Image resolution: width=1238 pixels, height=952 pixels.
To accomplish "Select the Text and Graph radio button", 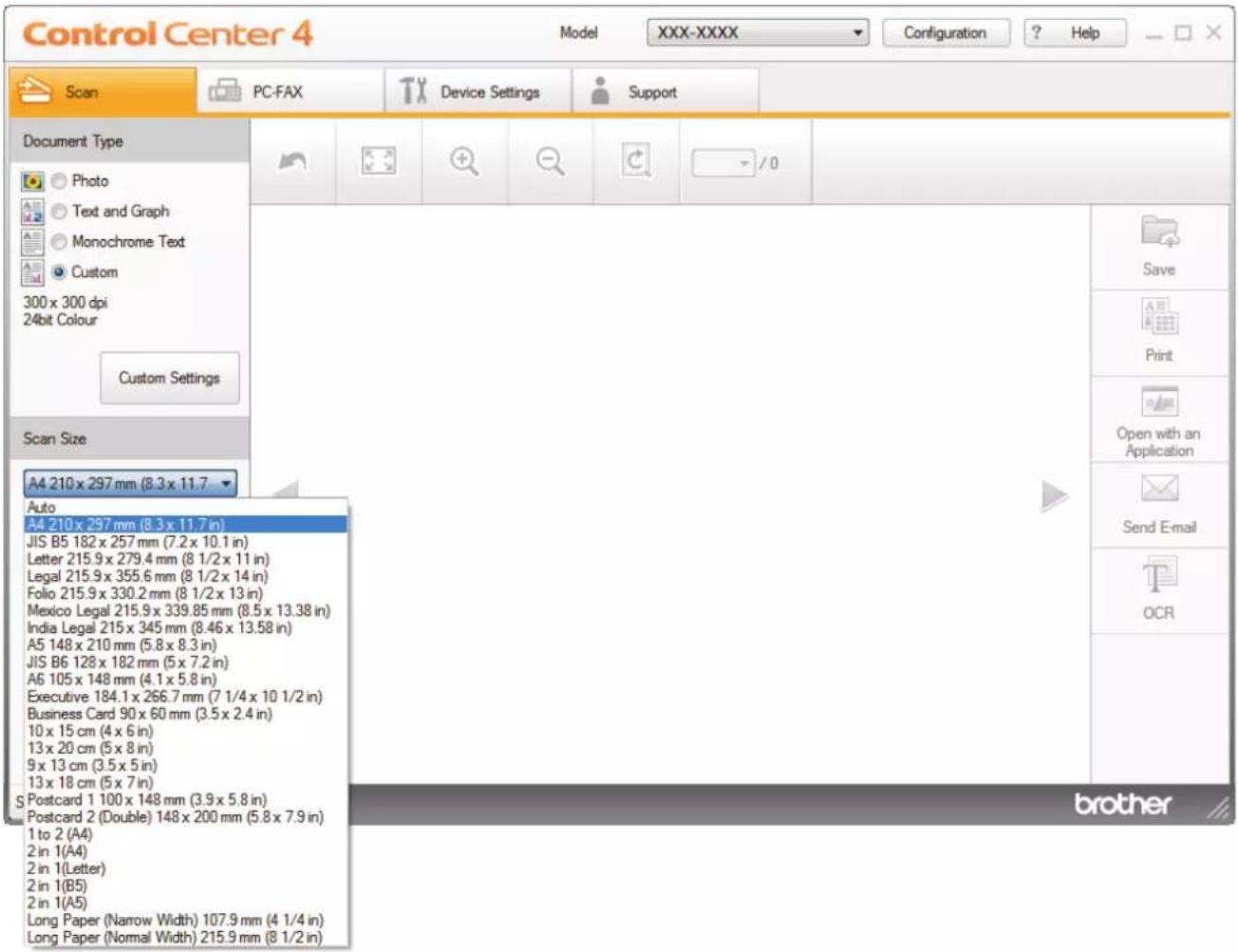I will [59, 211].
